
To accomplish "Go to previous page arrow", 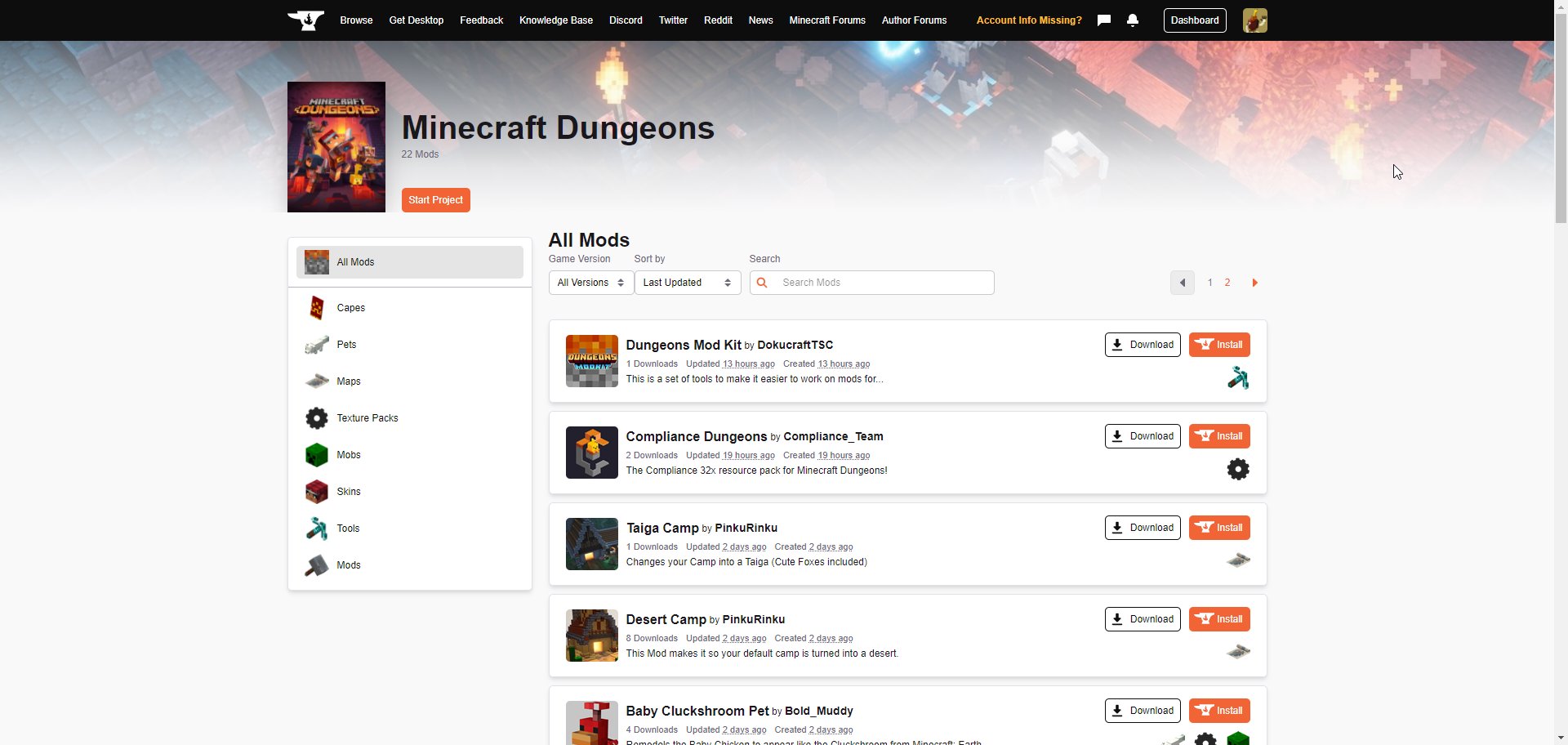I will [x=1182, y=283].
